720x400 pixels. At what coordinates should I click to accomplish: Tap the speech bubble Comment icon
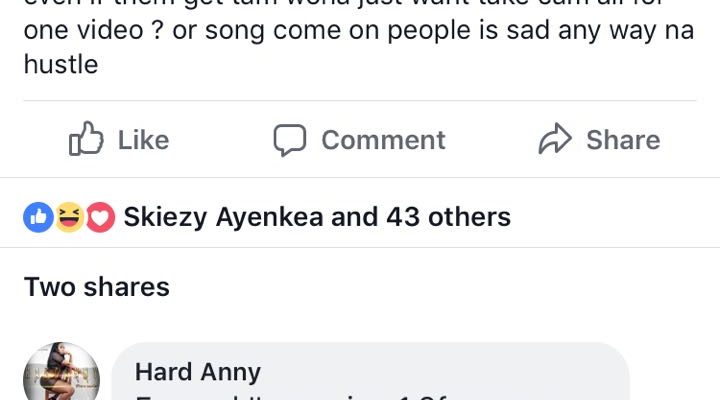pos(290,140)
